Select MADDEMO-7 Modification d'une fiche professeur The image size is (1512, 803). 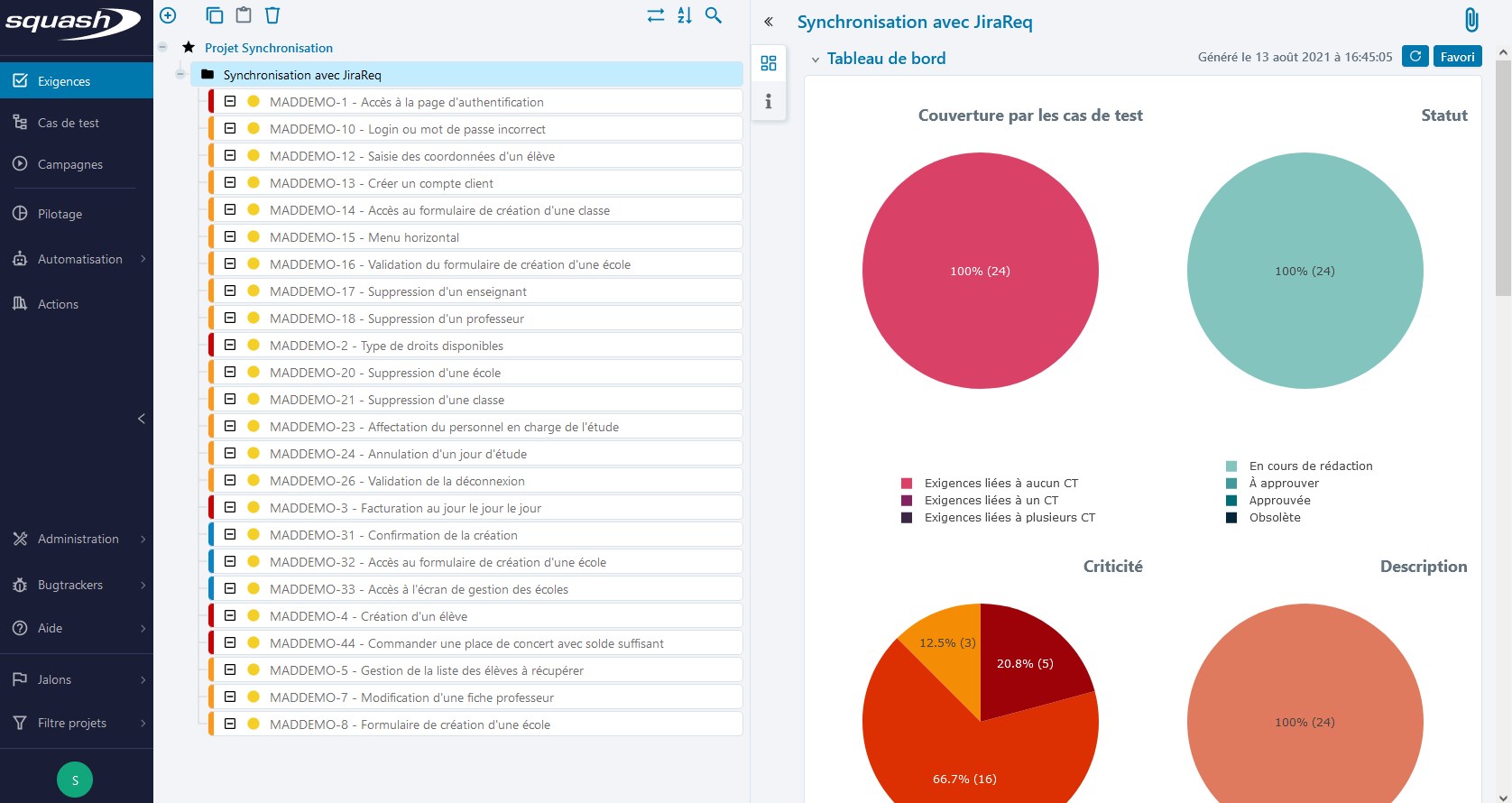476,697
